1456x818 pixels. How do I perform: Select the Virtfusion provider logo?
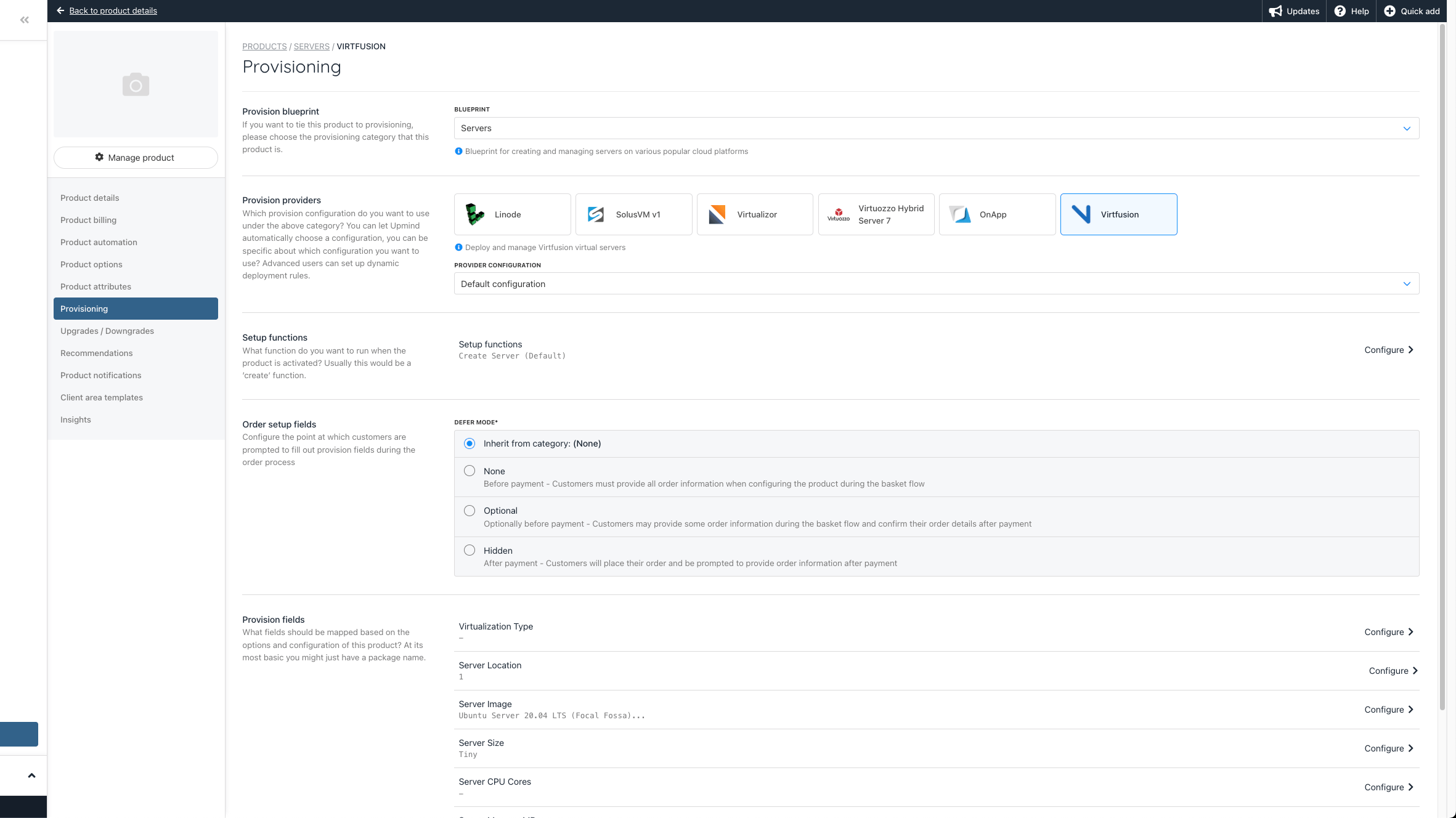click(x=1081, y=214)
